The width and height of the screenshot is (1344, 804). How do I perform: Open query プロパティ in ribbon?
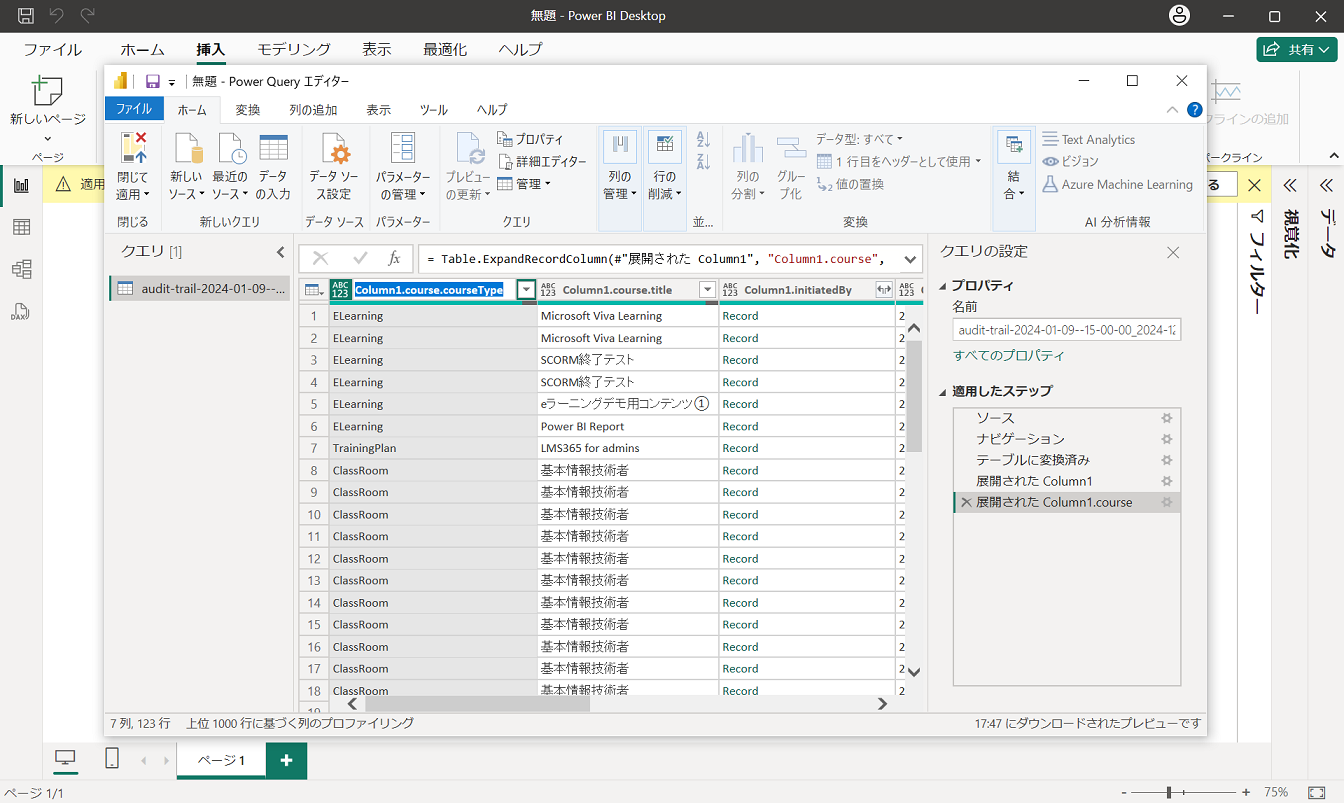tap(530, 139)
